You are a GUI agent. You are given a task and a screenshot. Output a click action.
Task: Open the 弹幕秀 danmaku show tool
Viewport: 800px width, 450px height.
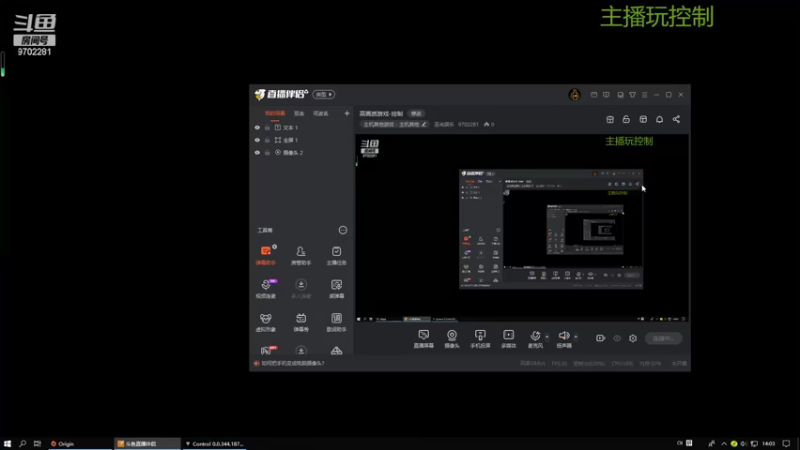click(301, 322)
